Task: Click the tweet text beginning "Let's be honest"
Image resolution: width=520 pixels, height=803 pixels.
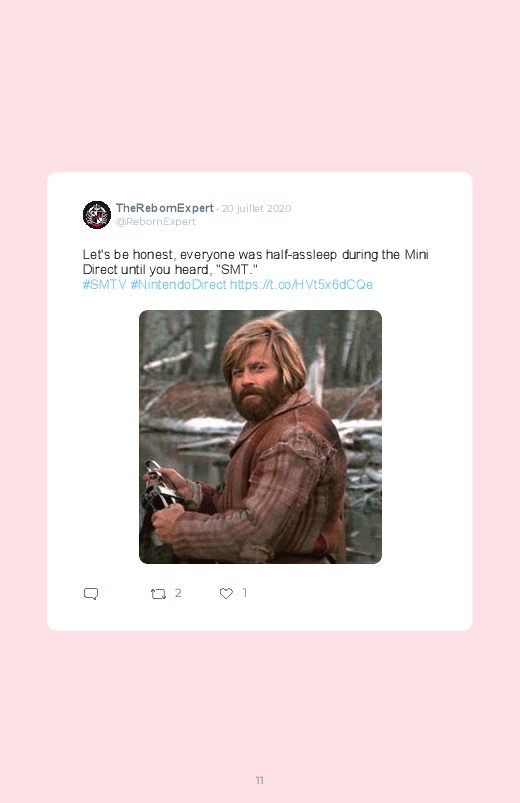Action: 256,262
